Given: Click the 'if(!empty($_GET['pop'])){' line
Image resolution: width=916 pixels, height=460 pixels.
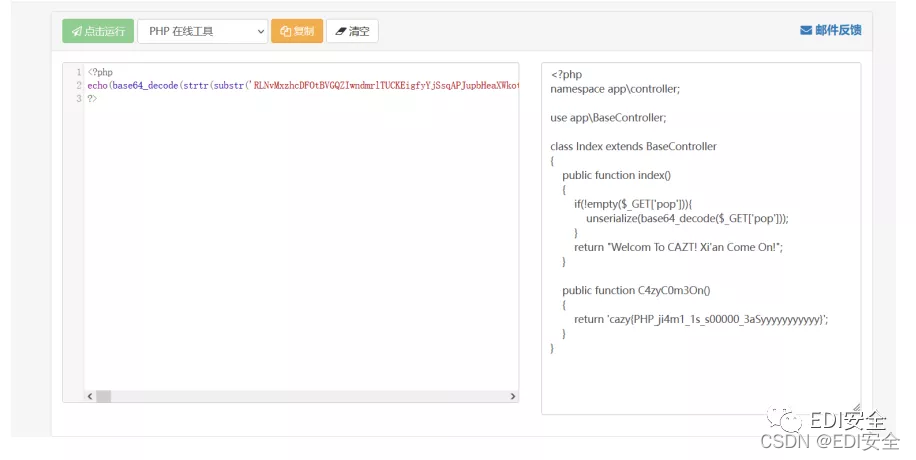Looking at the screenshot, I should 633,204.
